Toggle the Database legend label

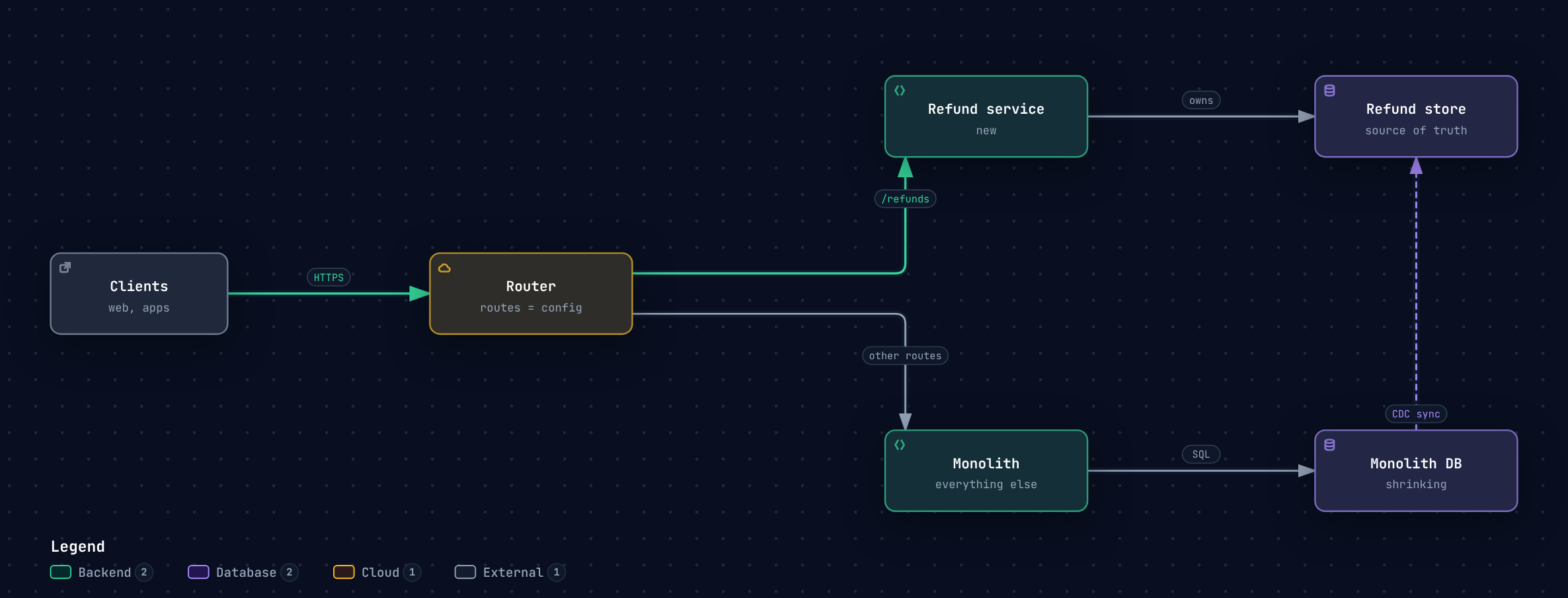[246, 573]
